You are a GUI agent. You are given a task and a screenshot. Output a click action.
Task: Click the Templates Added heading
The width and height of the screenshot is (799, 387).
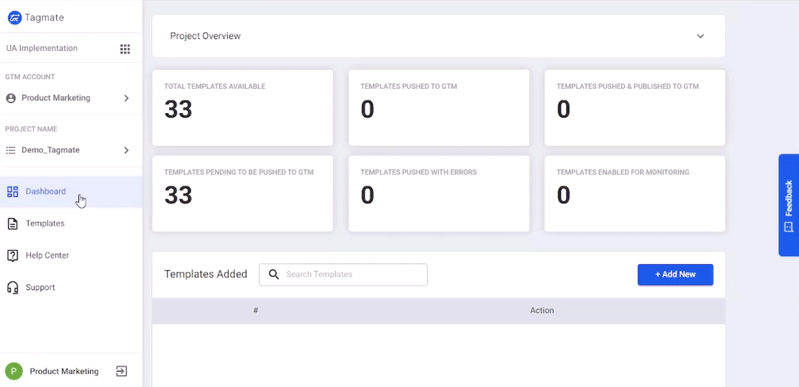pyautogui.click(x=206, y=274)
